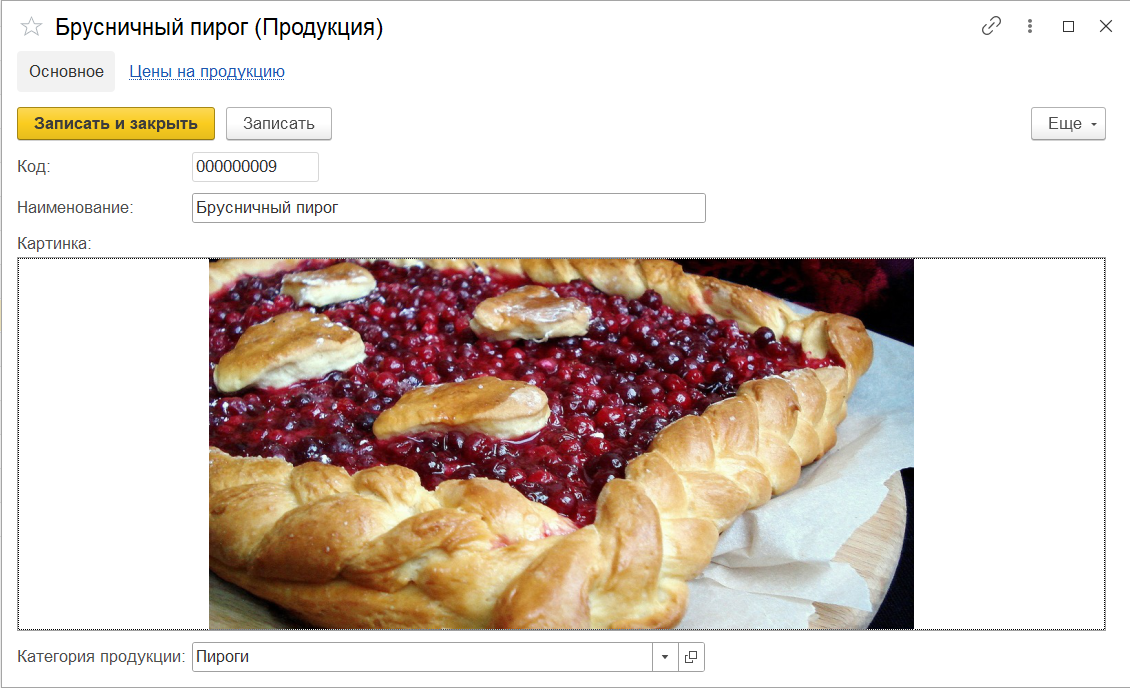The height and width of the screenshot is (688, 1130).
Task: Switch to the Основное tab
Action: (x=66, y=71)
